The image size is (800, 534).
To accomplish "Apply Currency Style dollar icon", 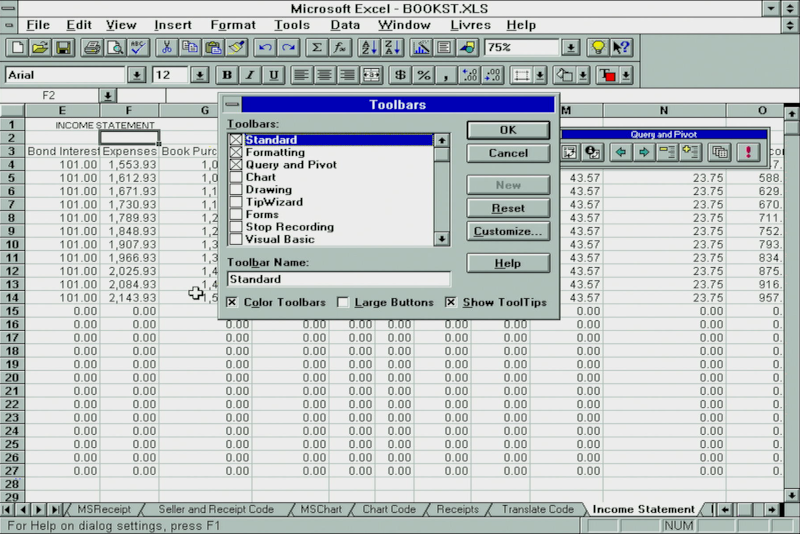I will (400, 75).
